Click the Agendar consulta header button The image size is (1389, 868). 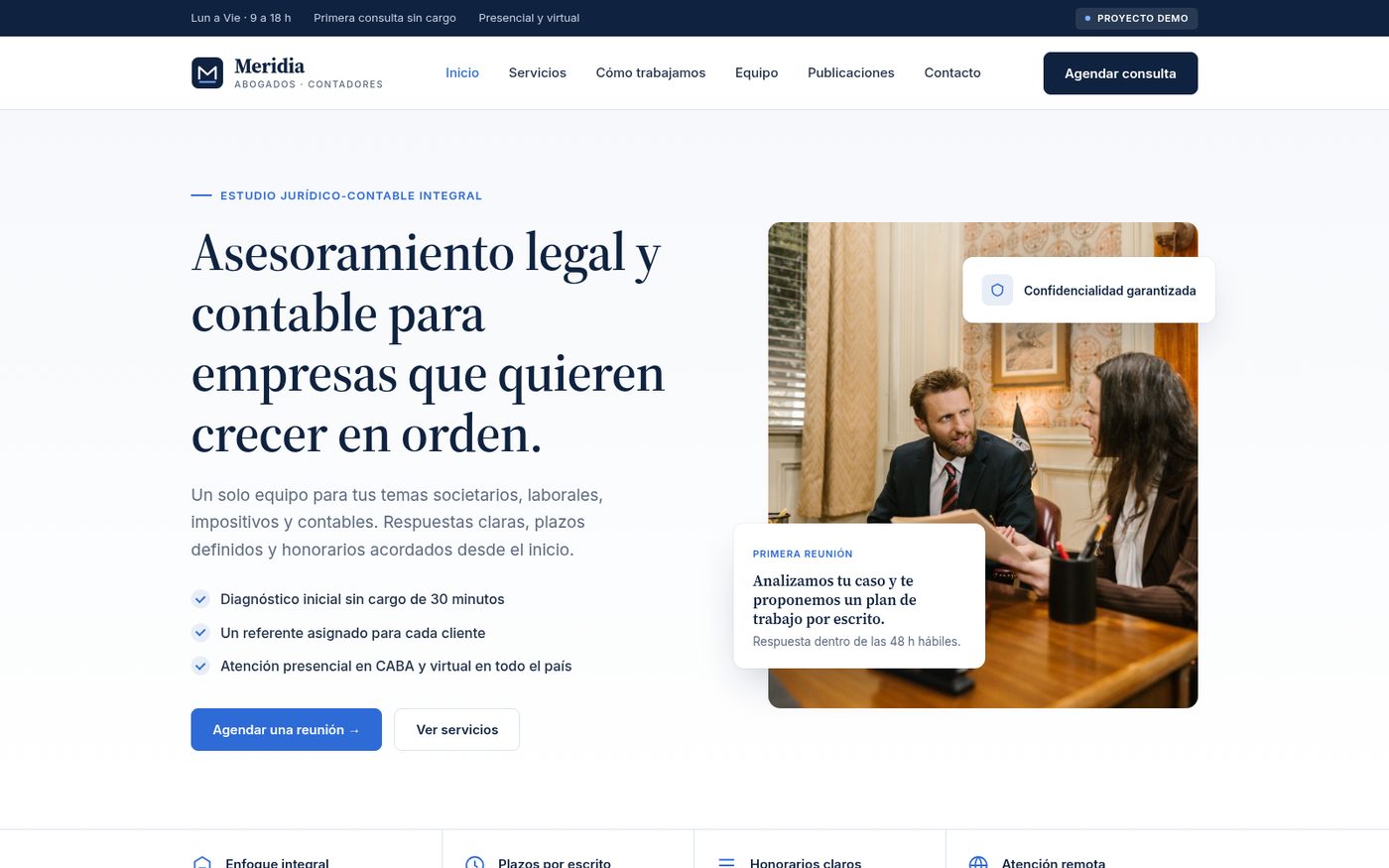[1120, 73]
